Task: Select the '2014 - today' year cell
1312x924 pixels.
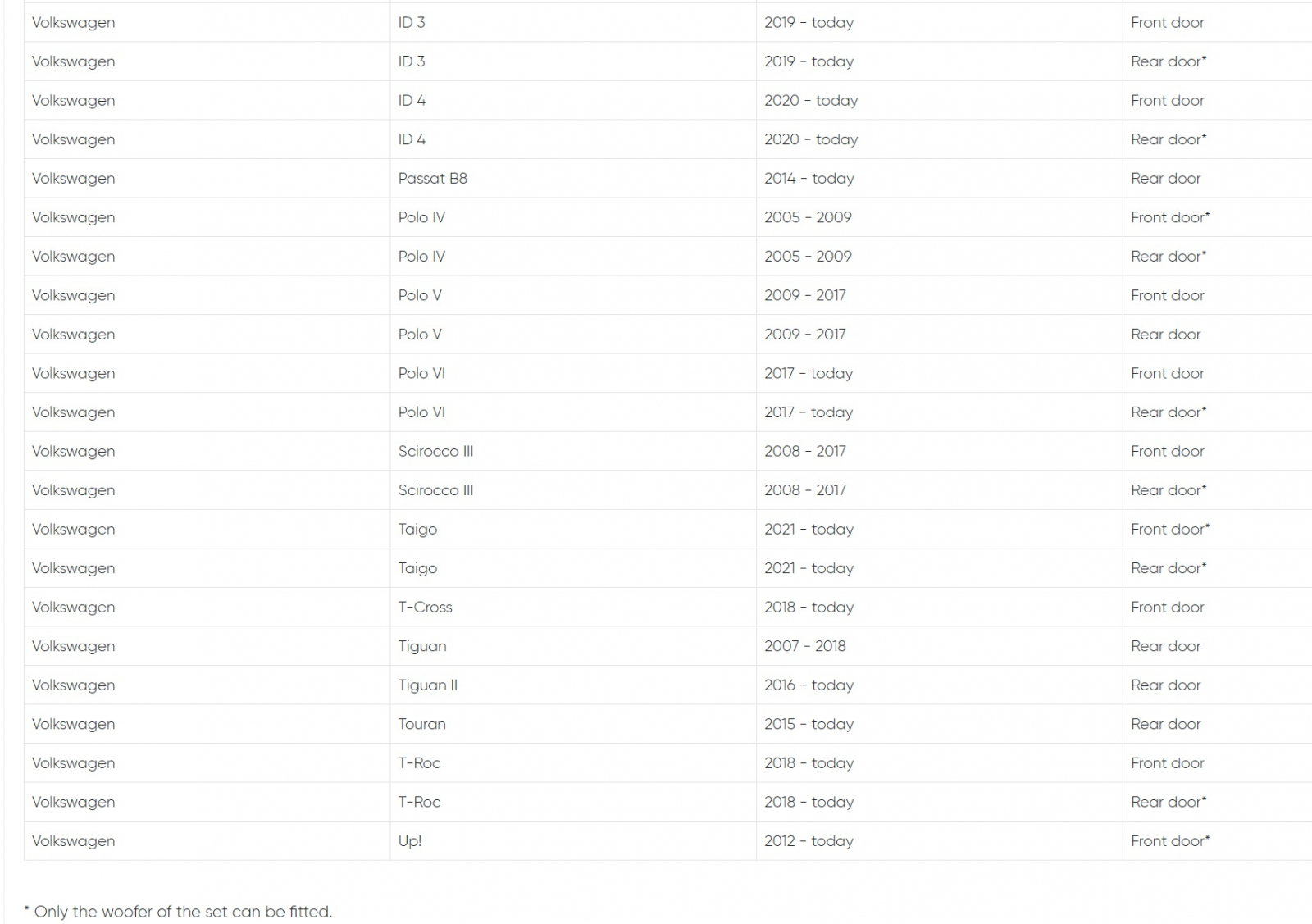Action: pyautogui.click(x=809, y=179)
